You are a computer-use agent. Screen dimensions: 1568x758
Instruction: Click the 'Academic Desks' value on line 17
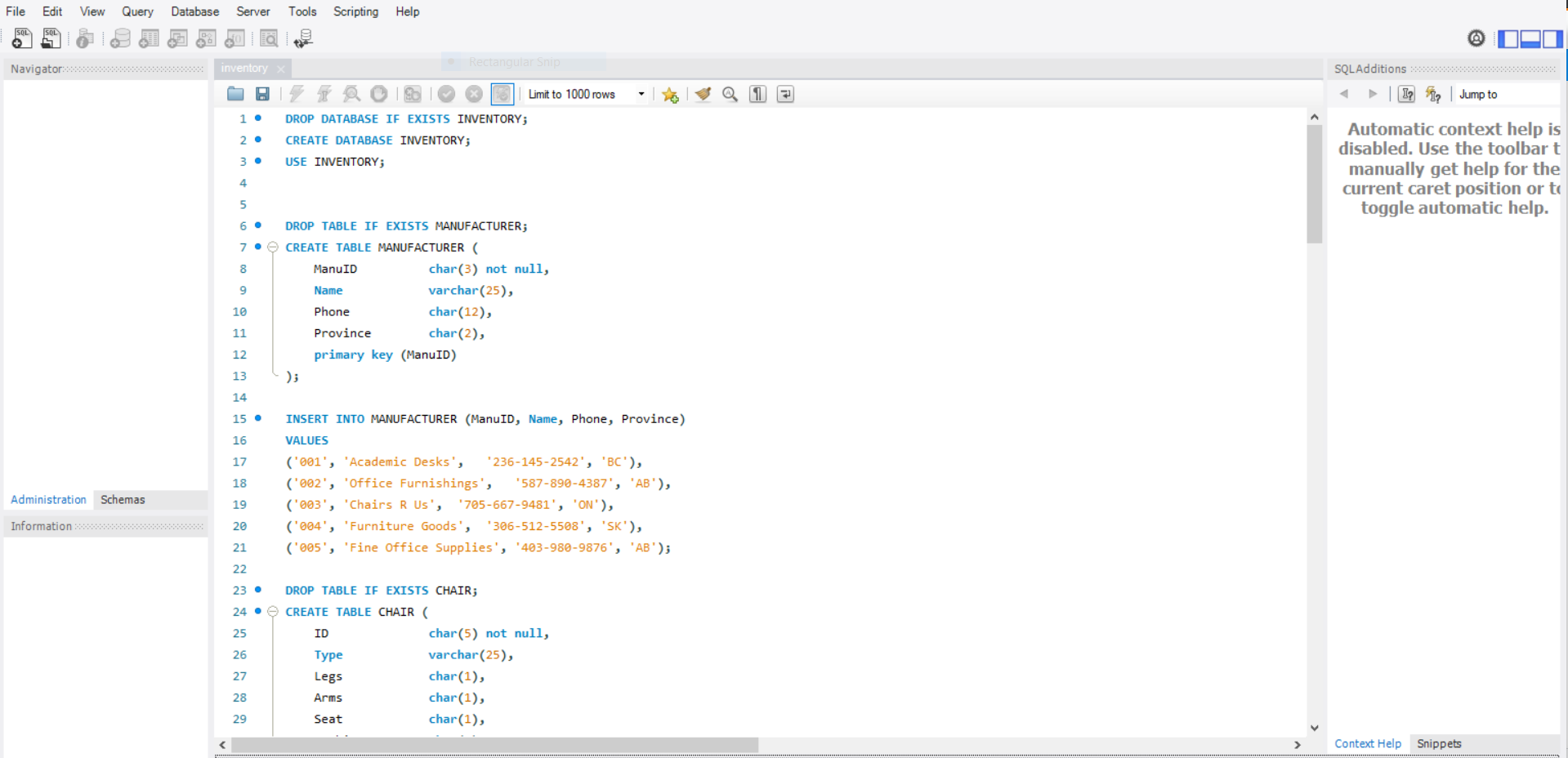pos(400,462)
